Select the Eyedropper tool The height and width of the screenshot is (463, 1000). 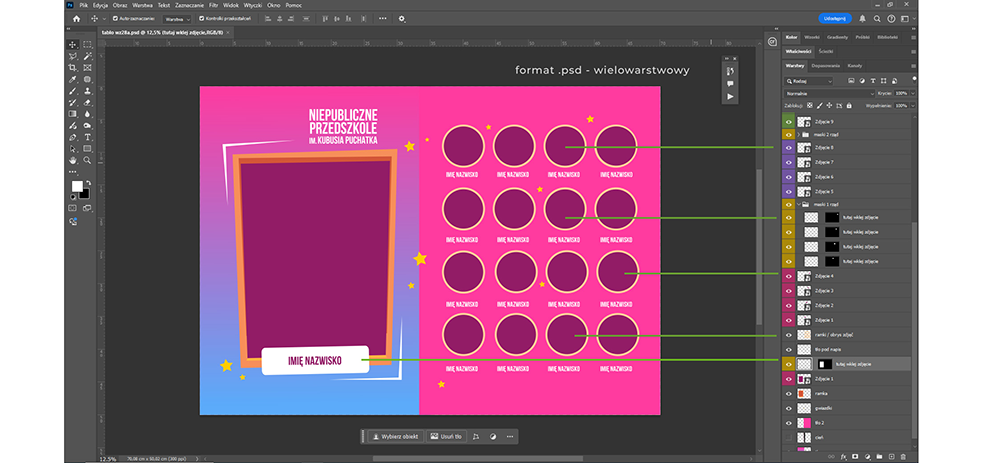tap(73, 80)
